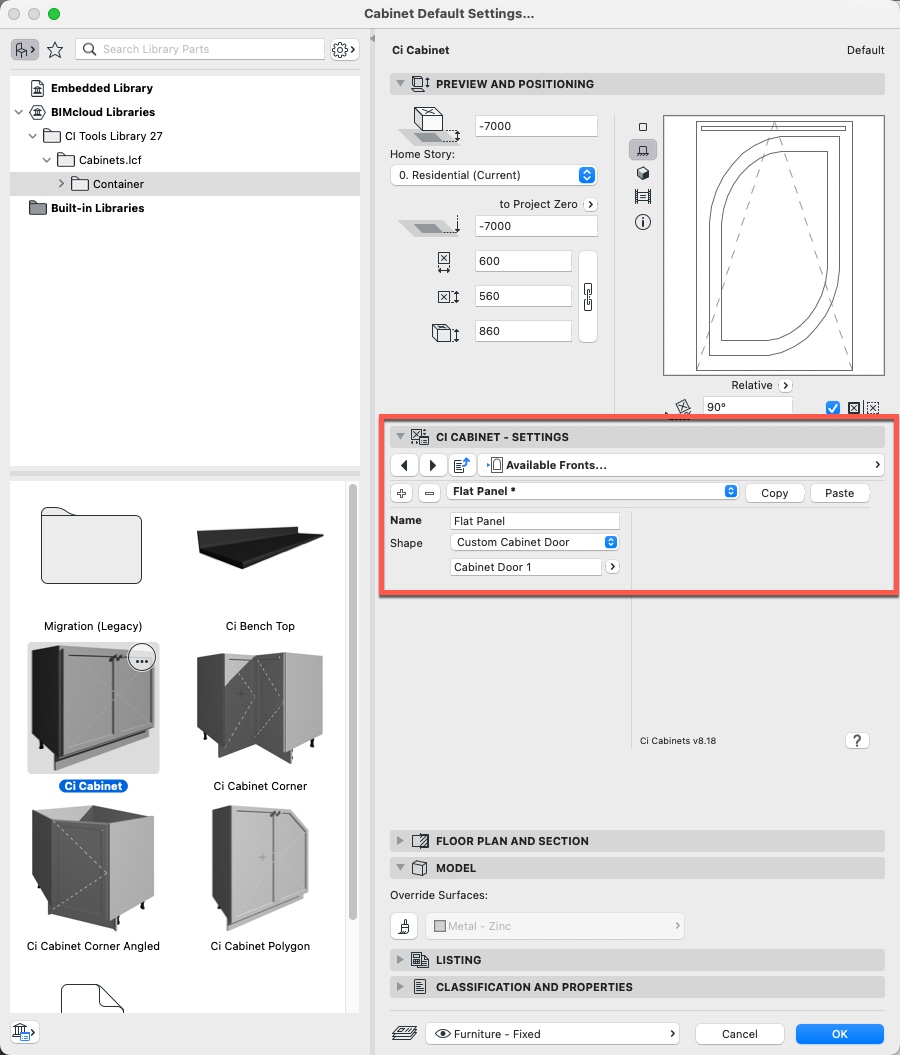900x1055 pixels.
Task: Select the 3D view preview icon
Action: [x=642, y=174]
